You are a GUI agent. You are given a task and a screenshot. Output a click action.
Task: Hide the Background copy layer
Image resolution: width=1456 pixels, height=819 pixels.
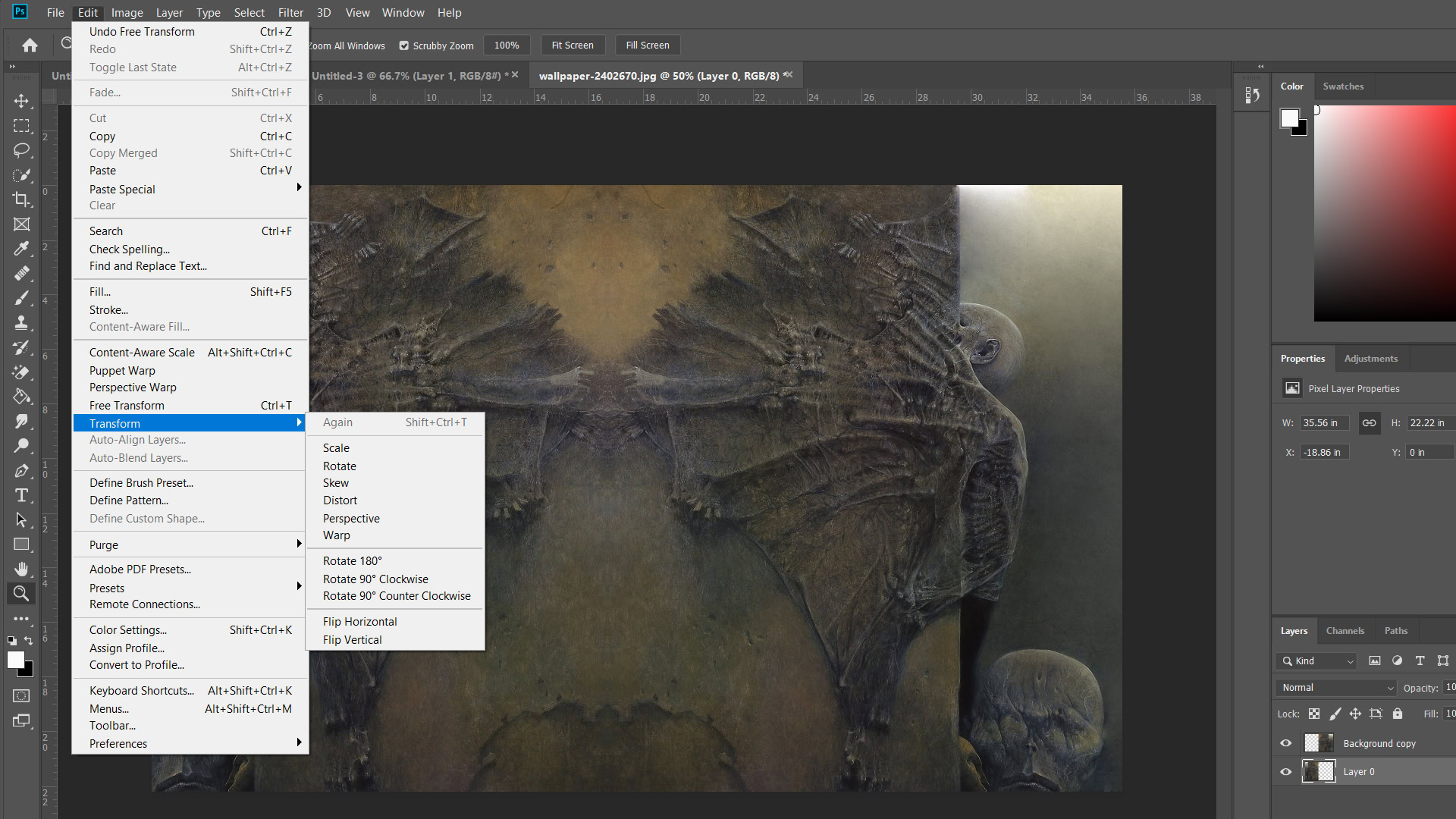1285,743
